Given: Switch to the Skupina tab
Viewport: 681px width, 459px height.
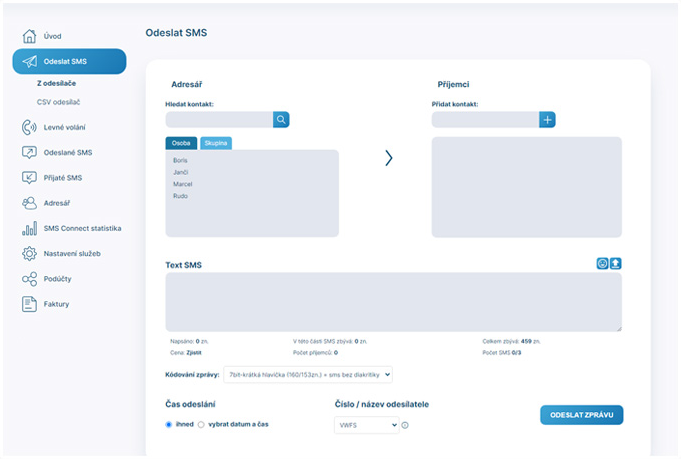Looking at the screenshot, I should (216, 143).
